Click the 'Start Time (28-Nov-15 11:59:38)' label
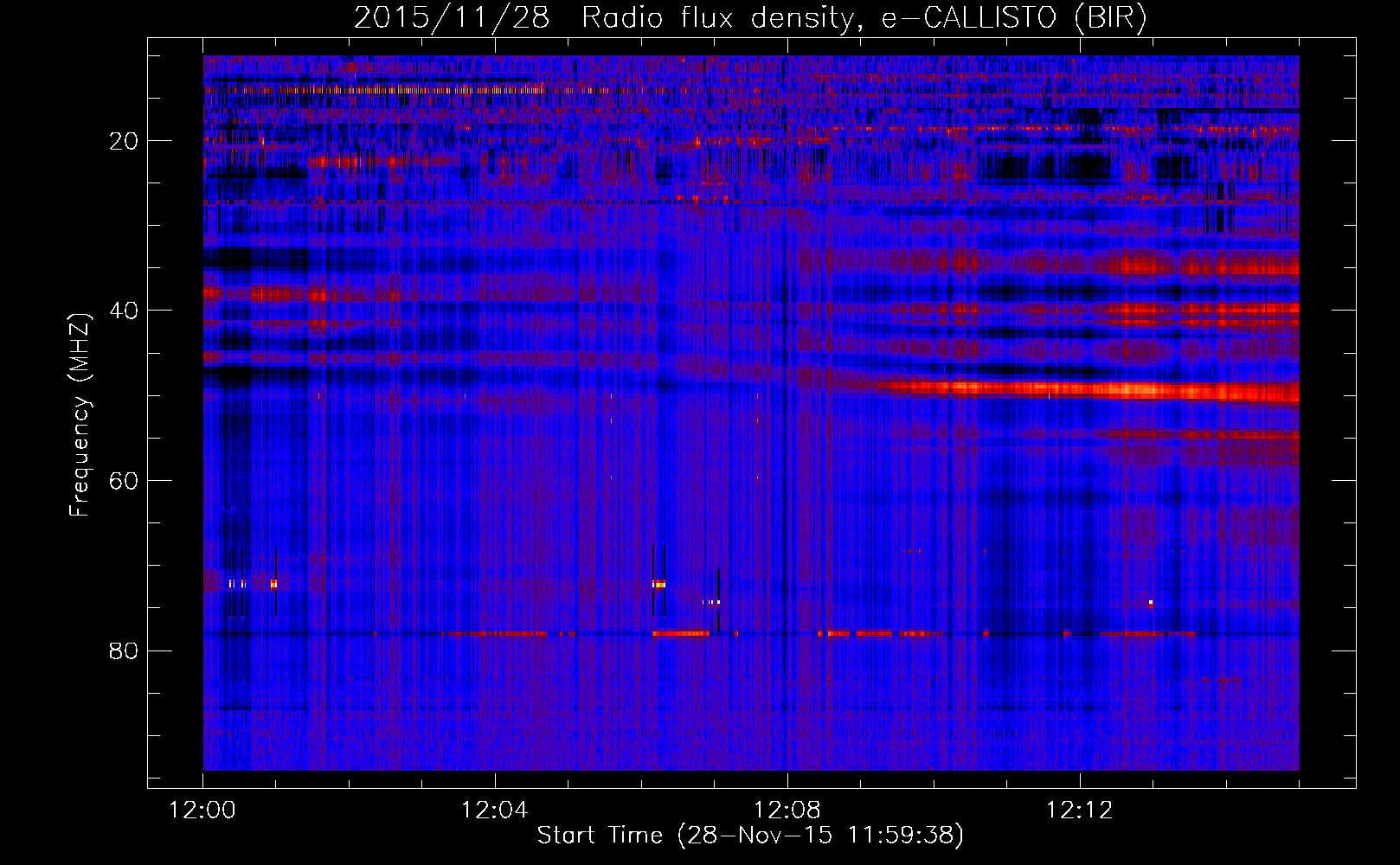The image size is (1400, 865). coord(749,836)
